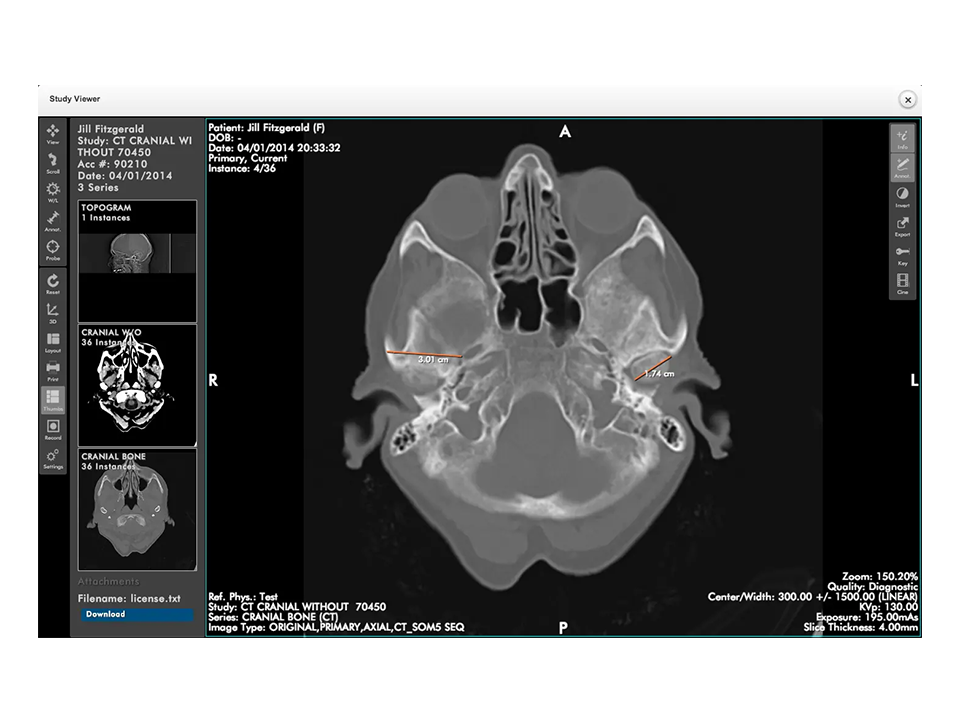Mark image as Key image

(x=902, y=255)
